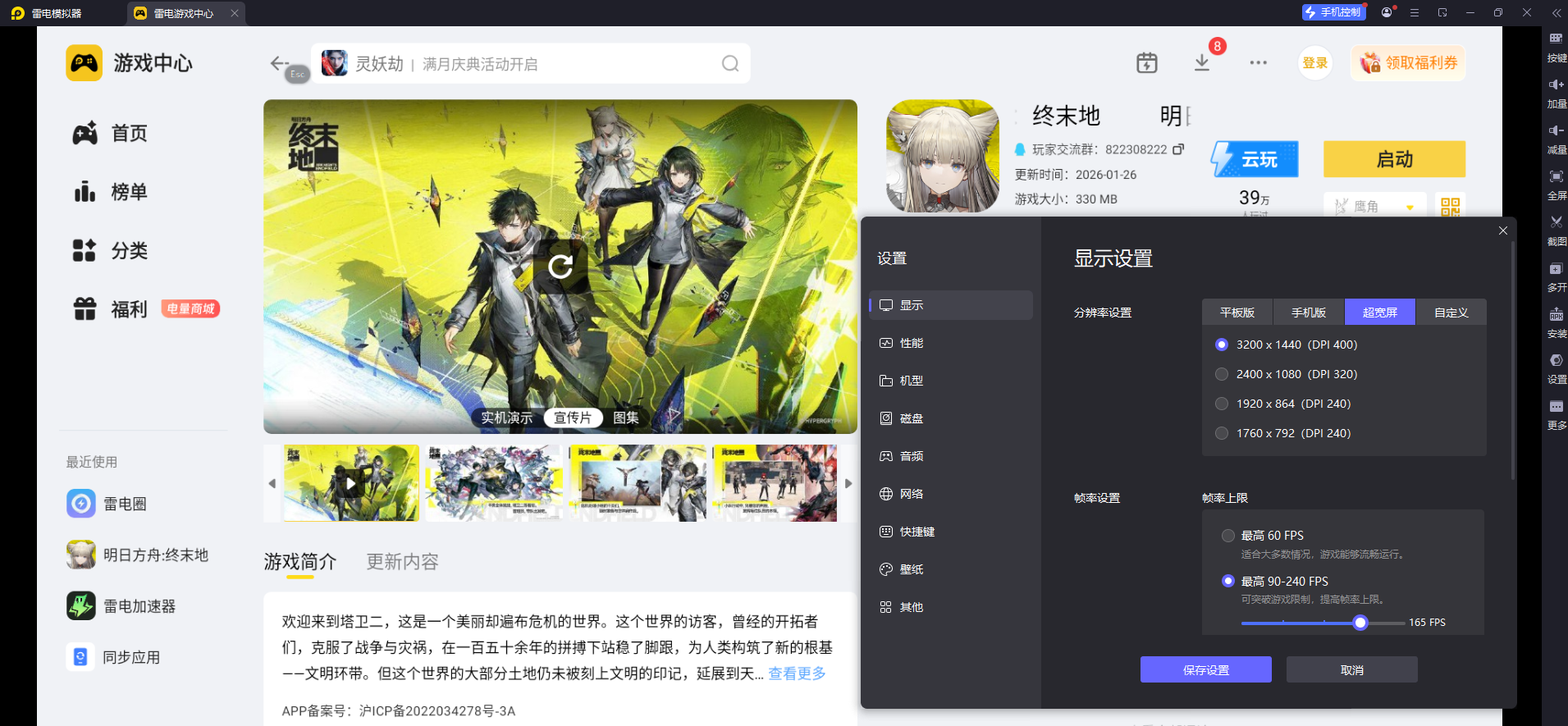Image resolution: width=1568 pixels, height=726 pixels.
Task: Open the calendar check-in icon
Action: click(x=1147, y=63)
